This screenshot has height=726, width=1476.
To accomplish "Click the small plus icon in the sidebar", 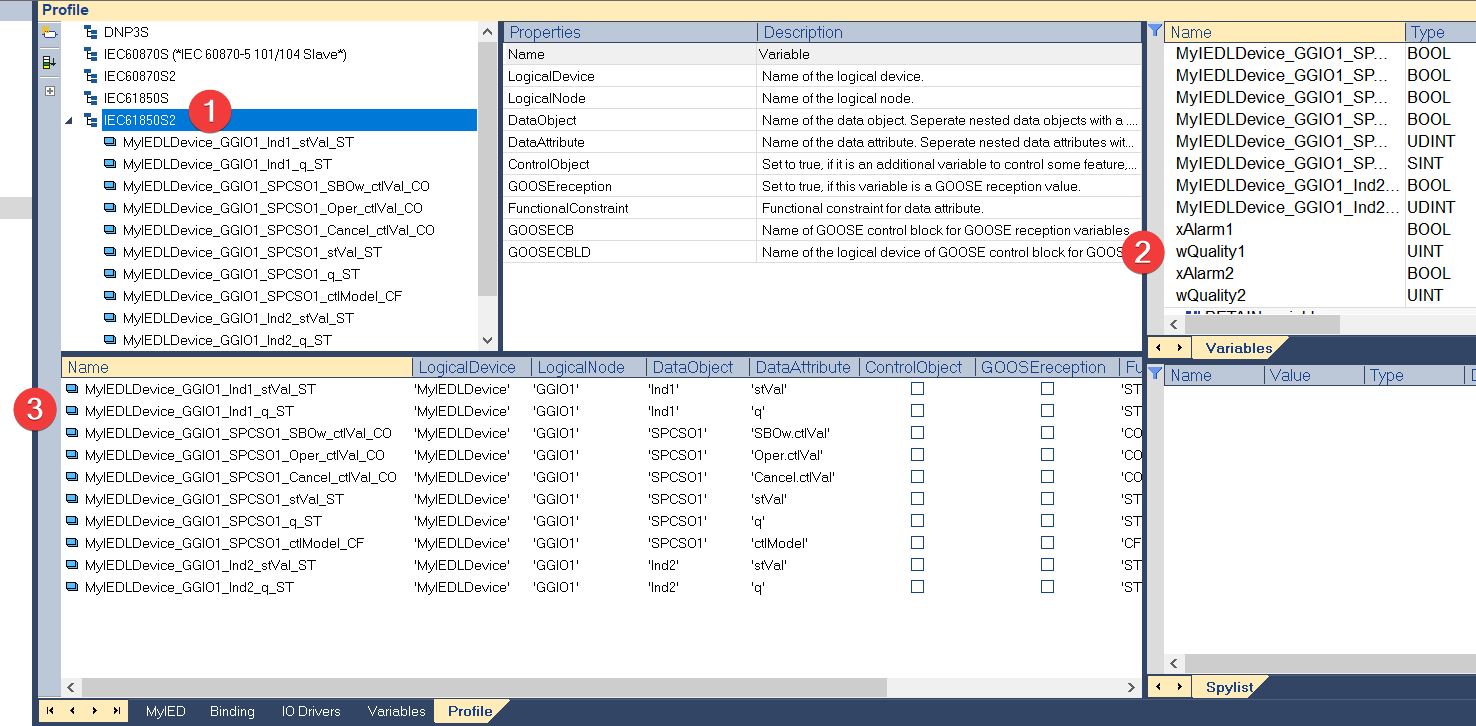I will (49, 91).
